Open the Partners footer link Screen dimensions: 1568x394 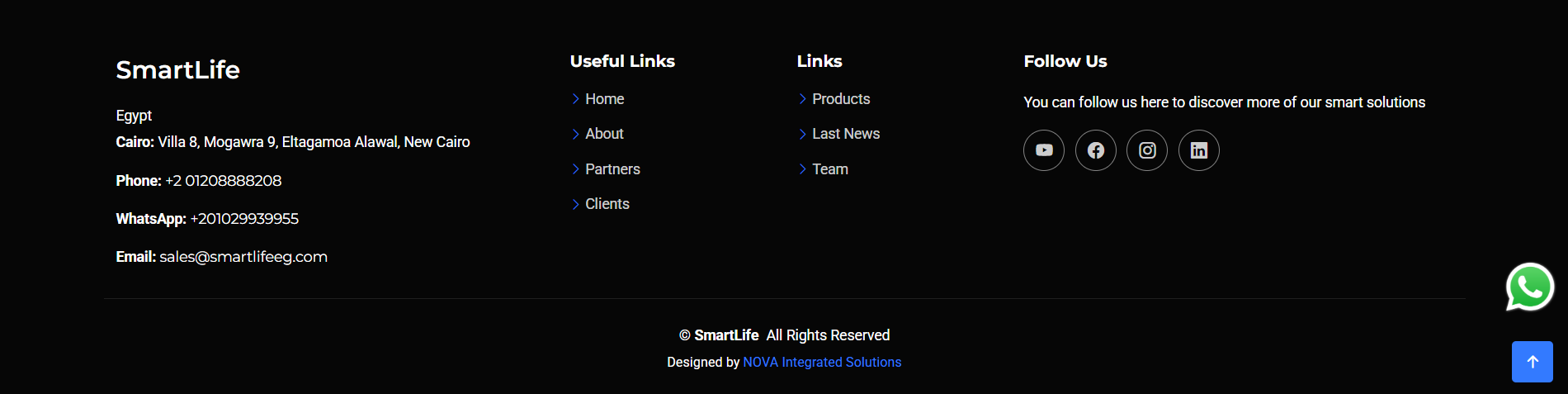click(612, 169)
